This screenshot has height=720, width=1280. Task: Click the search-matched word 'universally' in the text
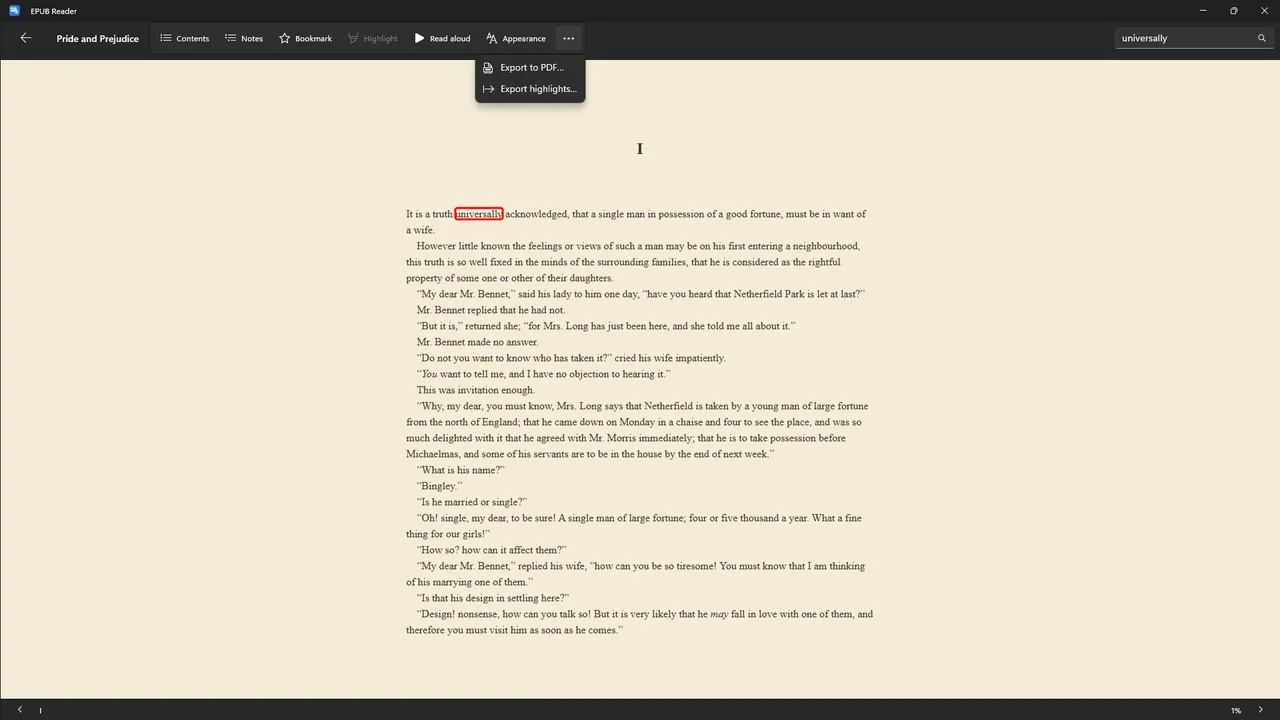point(479,214)
